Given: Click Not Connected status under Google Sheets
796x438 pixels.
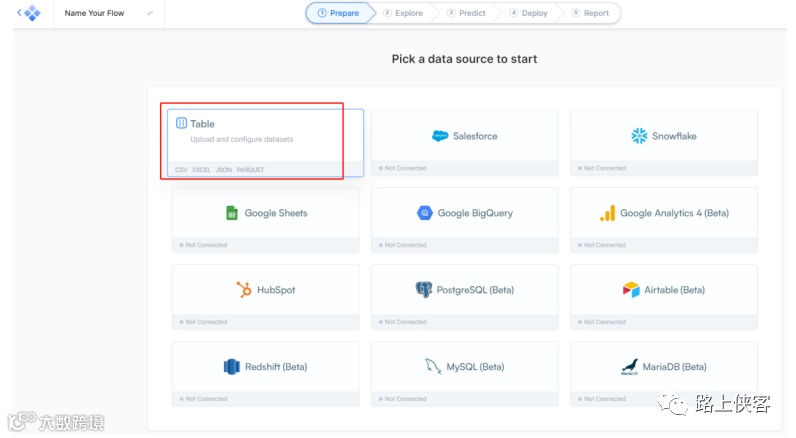Looking at the screenshot, I should pos(203,245).
